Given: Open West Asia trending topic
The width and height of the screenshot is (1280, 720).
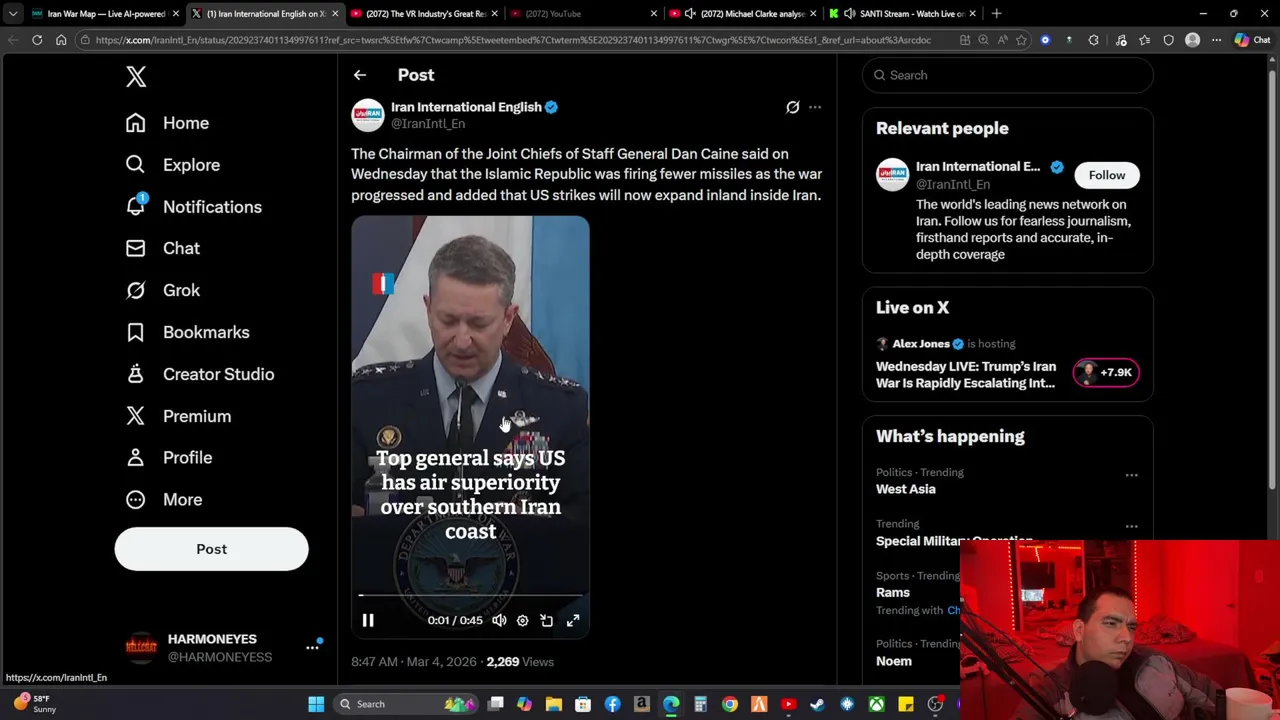Looking at the screenshot, I should click(906, 489).
